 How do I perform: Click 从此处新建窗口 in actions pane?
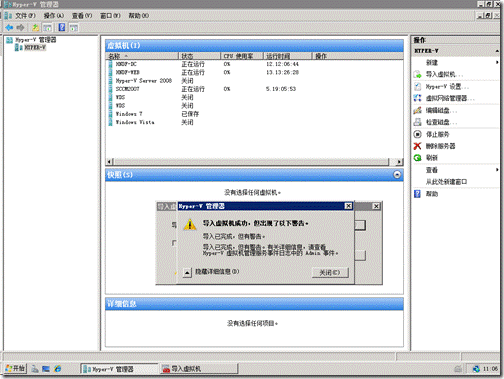[446, 182]
